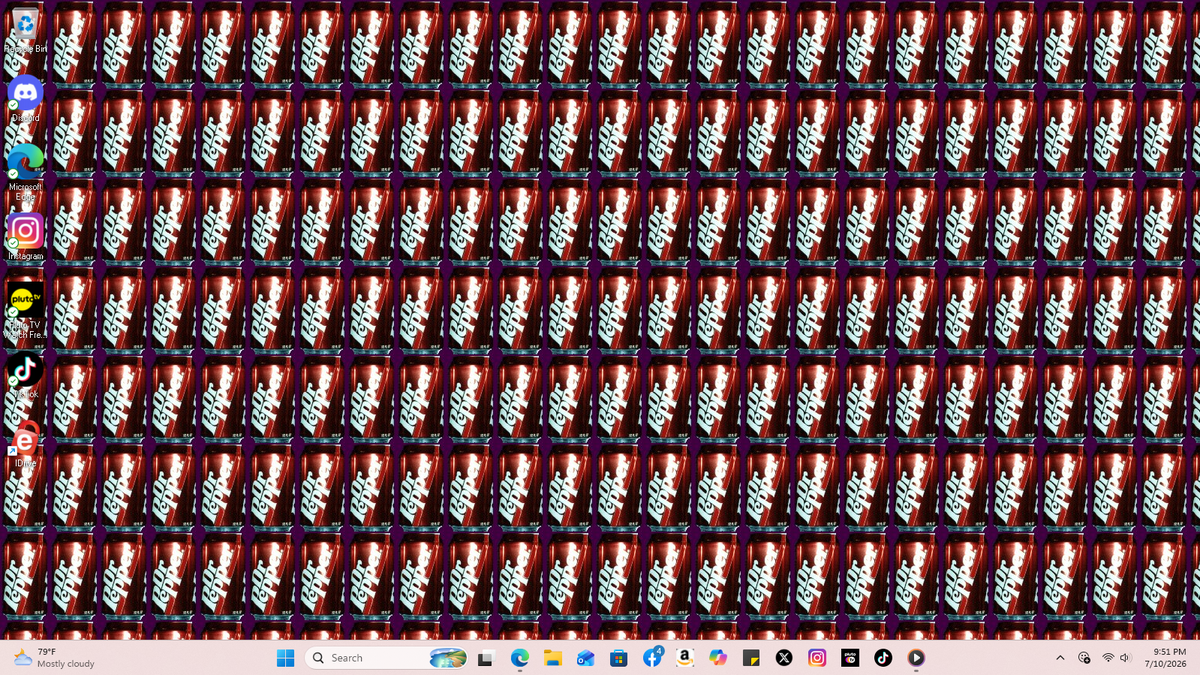Open Sticky Notes from the taskbar

click(751, 658)
